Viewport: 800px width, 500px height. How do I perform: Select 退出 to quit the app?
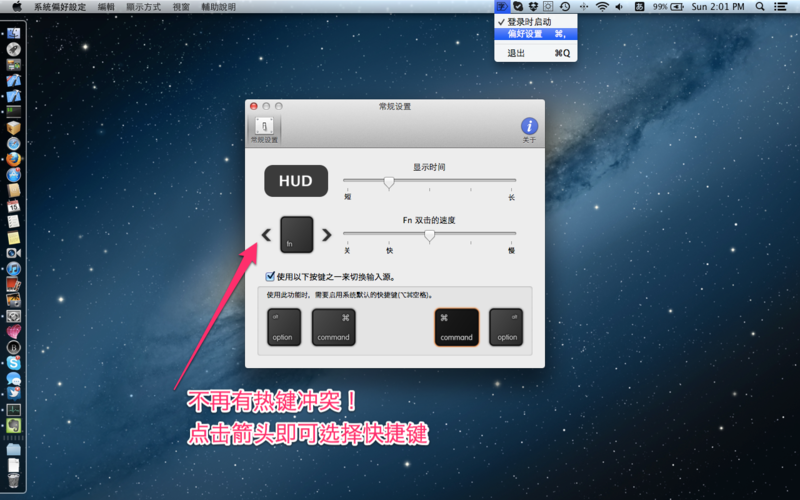coord(516,53)
